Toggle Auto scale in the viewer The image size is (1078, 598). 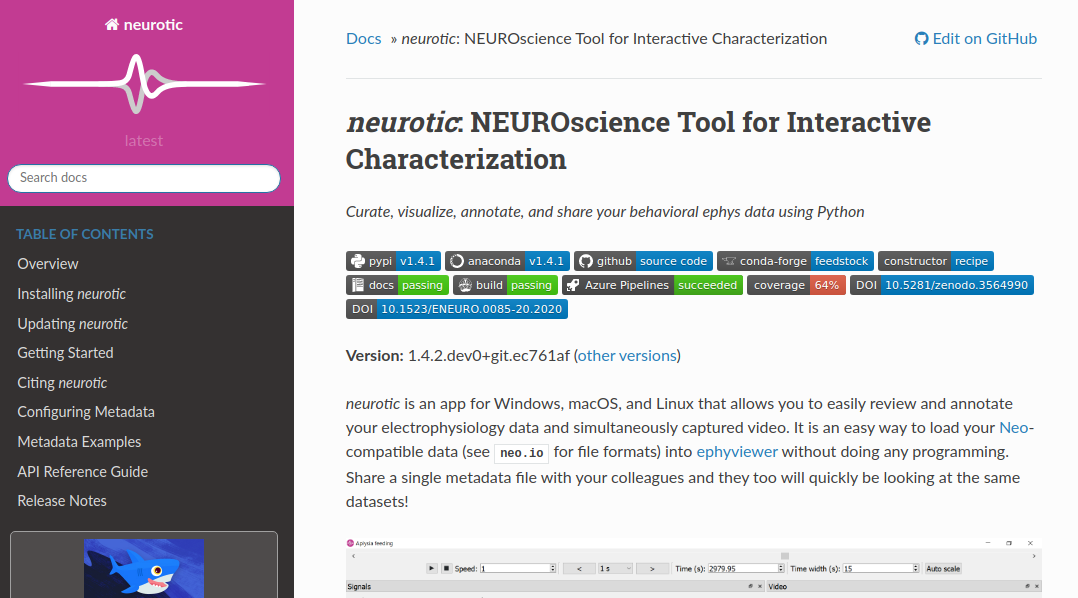point(942,568)
